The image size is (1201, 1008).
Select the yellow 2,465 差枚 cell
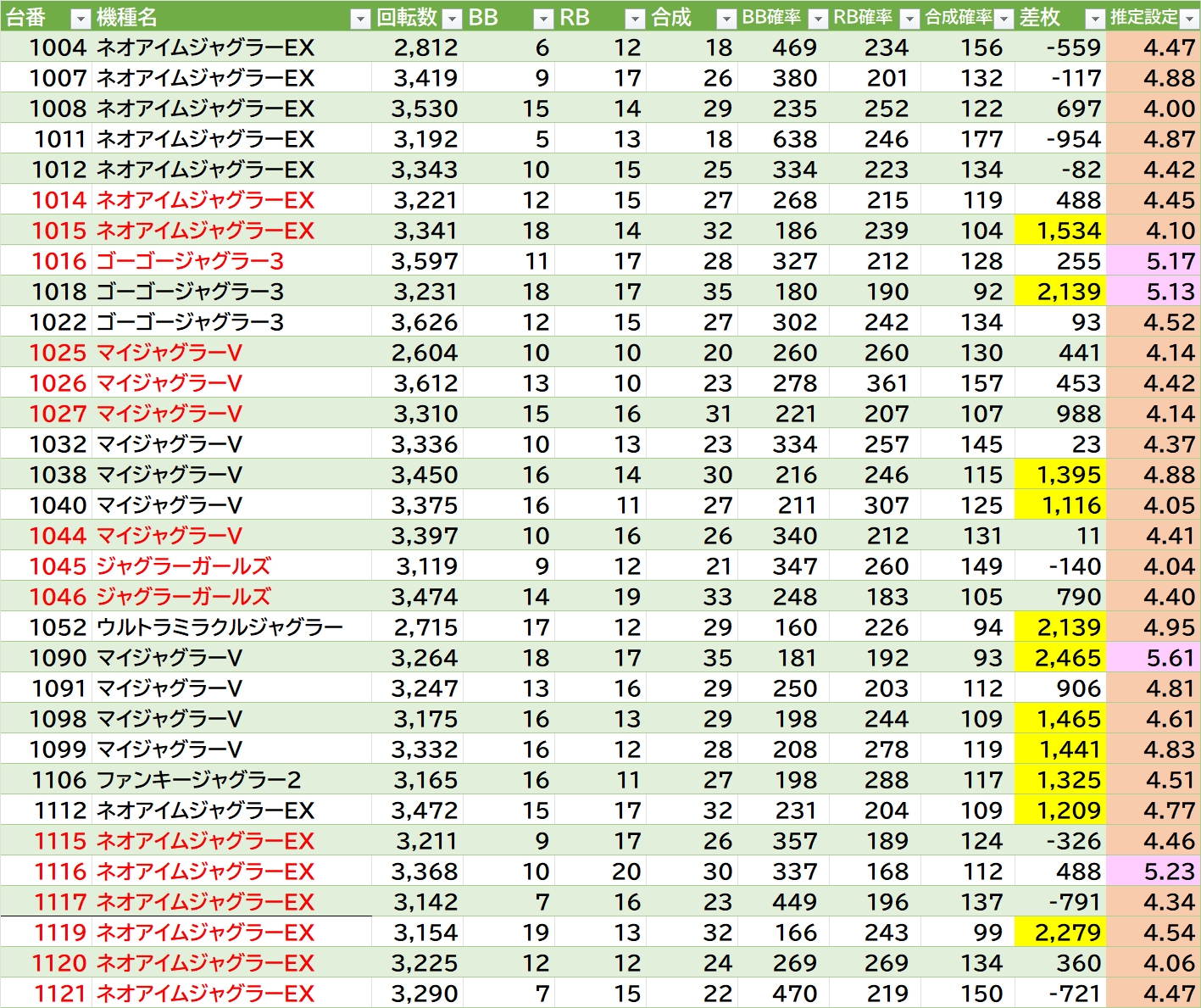pos(1060,658)
